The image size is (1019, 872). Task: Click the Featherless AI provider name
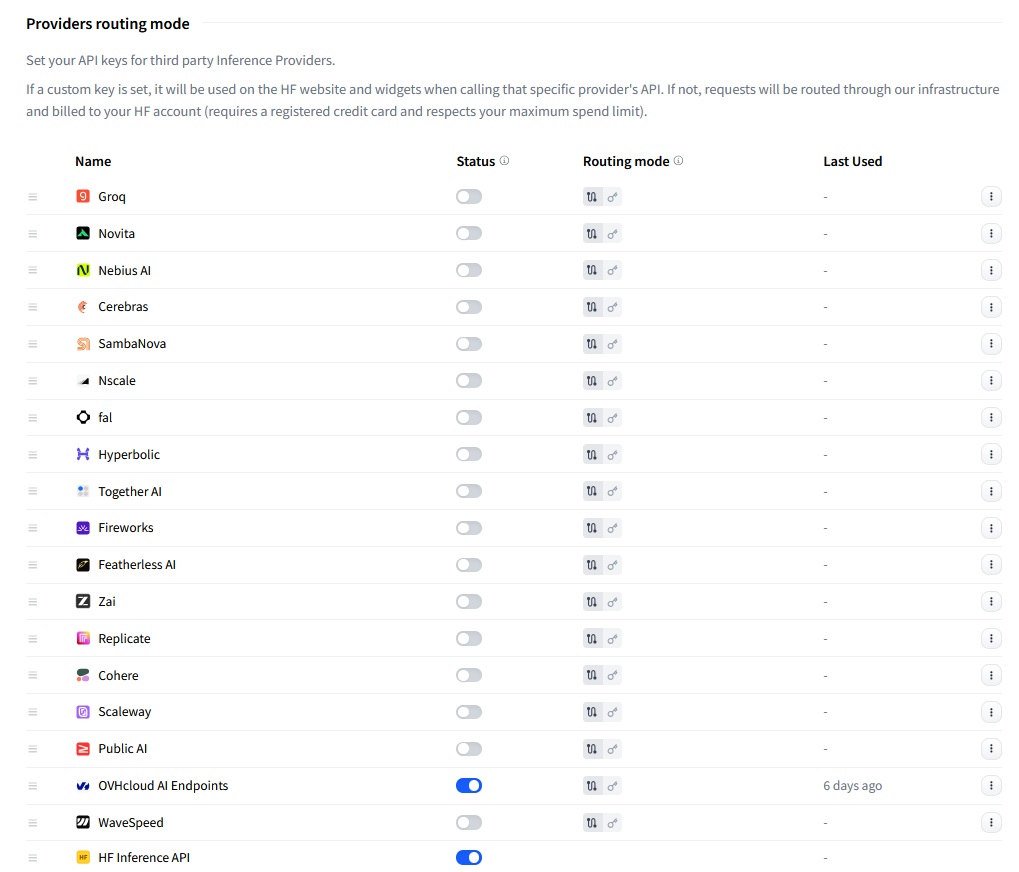tap(137, 565)
